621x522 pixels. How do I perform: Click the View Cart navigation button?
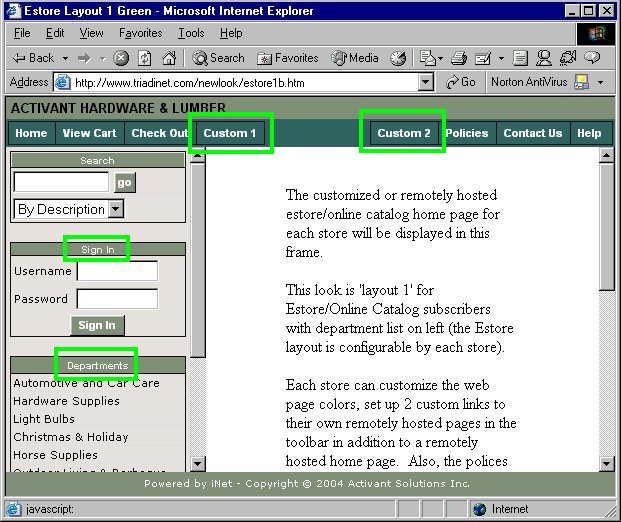pyautogui.click(x=89, y=133)
